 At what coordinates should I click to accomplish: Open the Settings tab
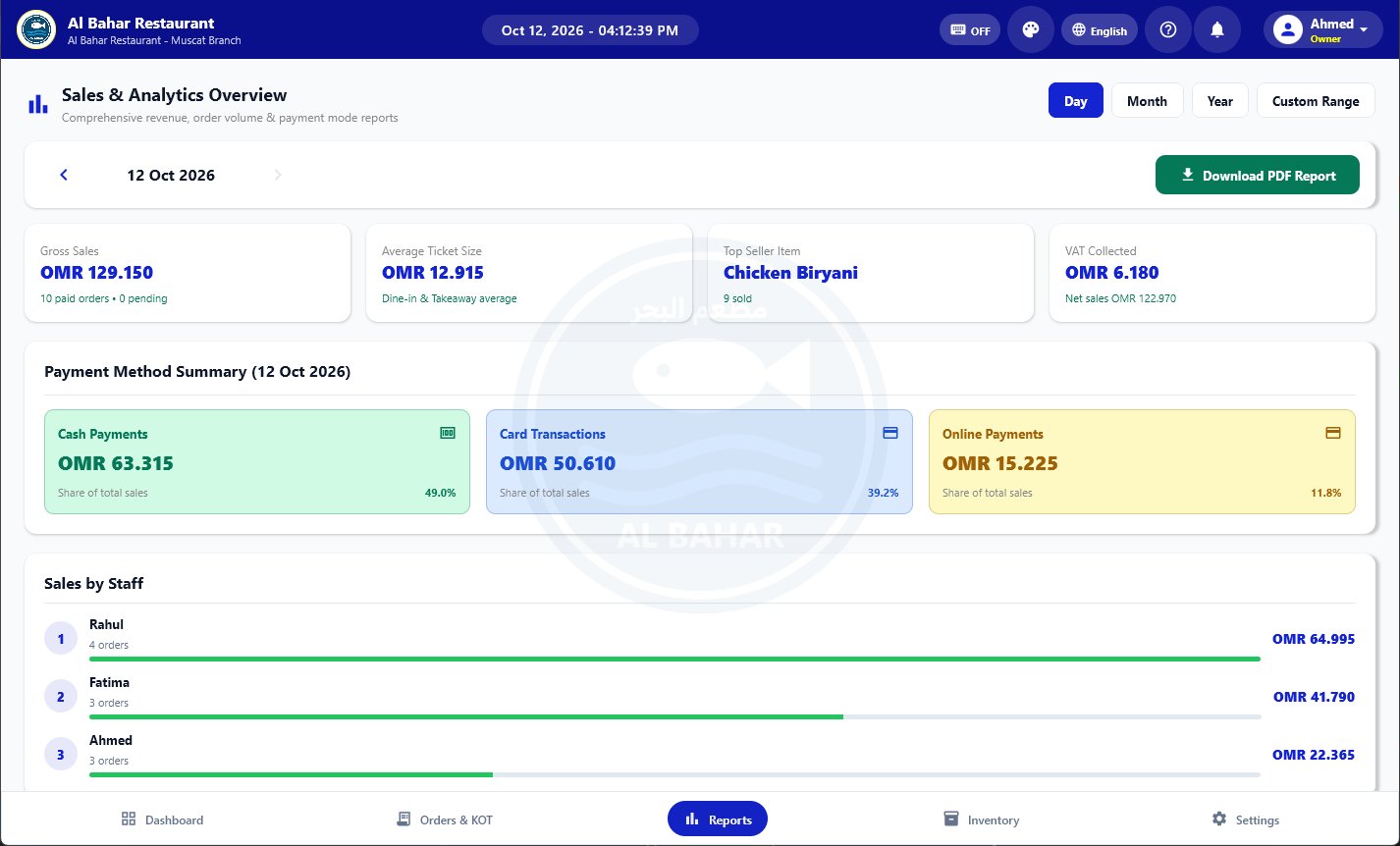pyautogui.click(x=1246, y=820)
